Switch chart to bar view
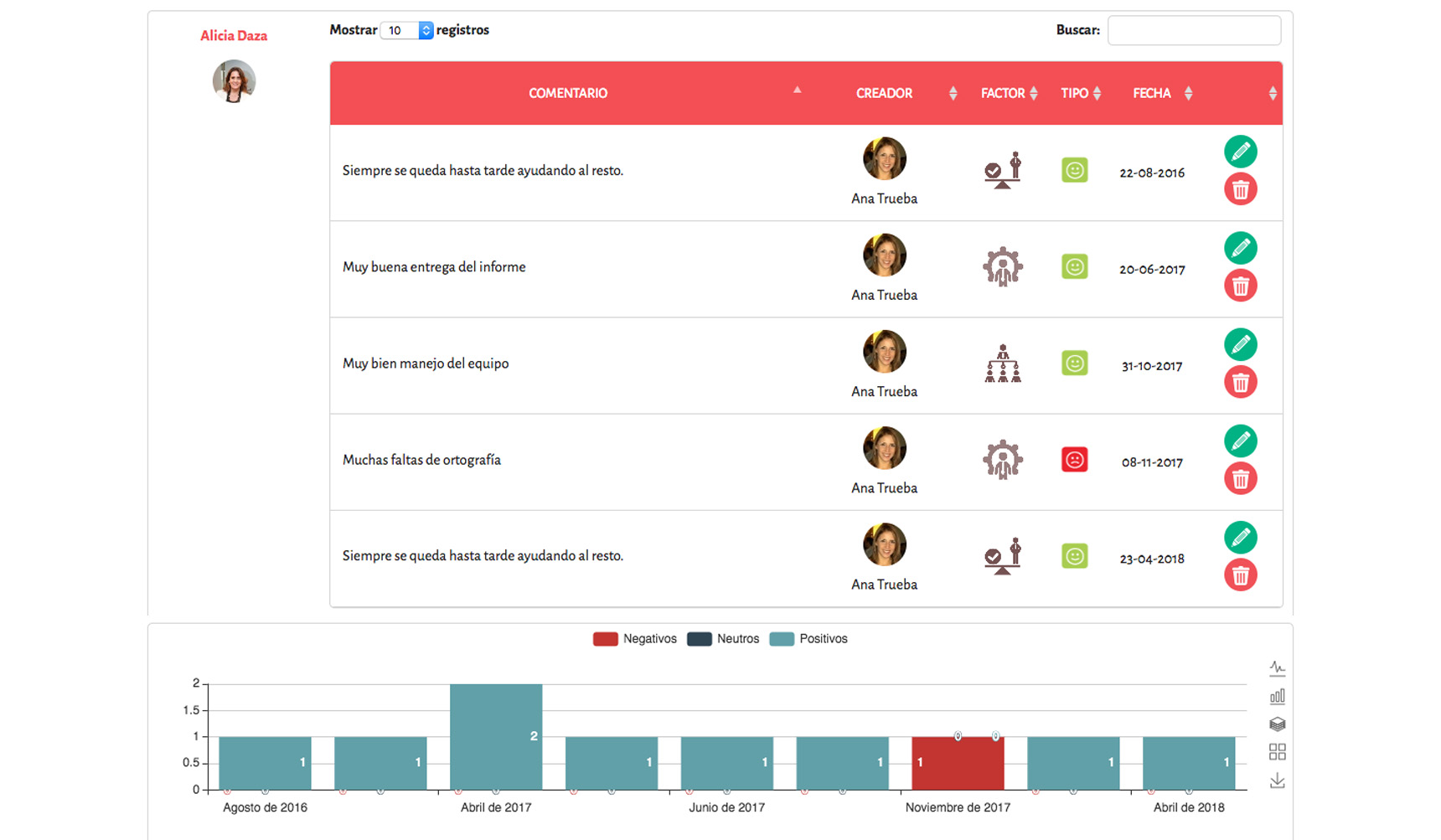This screenshot has height=840, width=1441. [x=1277, y=696]
